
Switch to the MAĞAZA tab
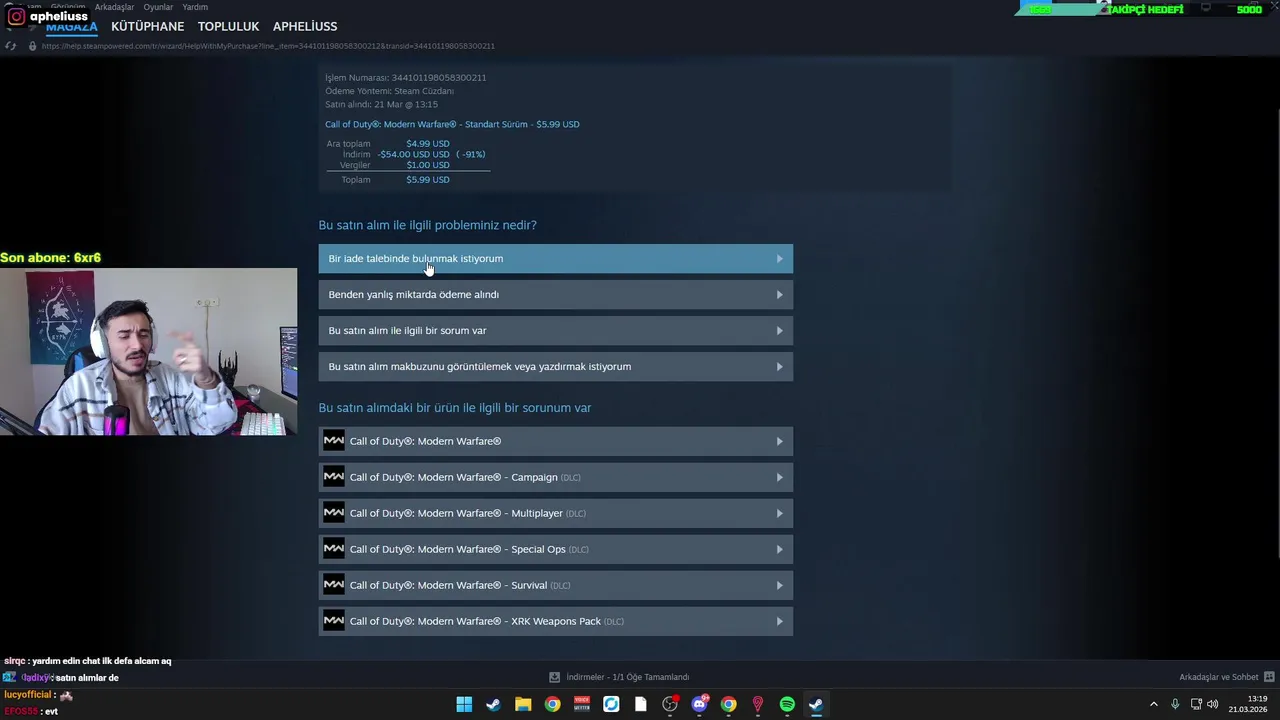[x=71, y=27]
